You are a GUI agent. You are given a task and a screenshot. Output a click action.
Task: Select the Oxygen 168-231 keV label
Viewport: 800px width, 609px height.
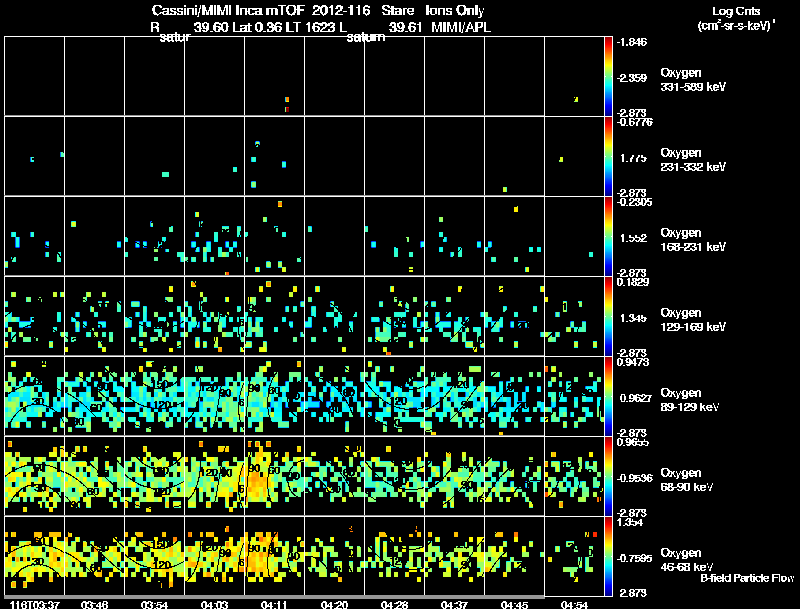693,240
